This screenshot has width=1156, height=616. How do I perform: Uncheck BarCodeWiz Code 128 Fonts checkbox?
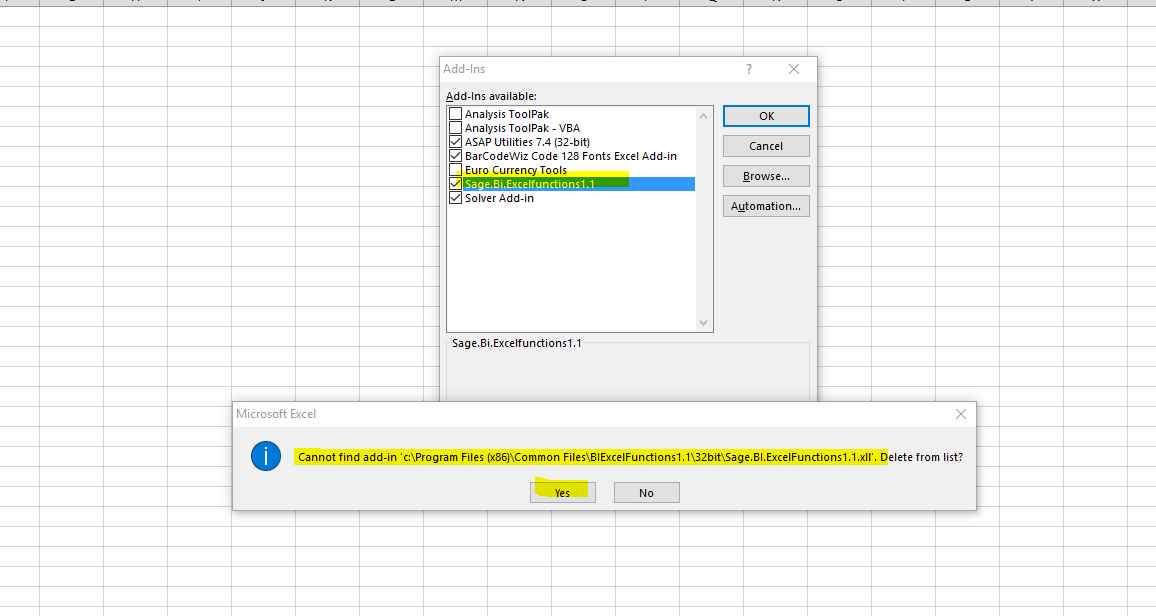click(x=456, y=156)
